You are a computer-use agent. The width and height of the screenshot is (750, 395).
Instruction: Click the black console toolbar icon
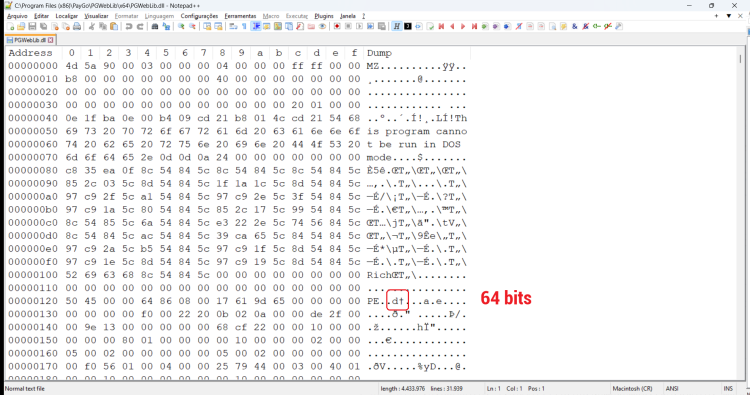point(408,26)
